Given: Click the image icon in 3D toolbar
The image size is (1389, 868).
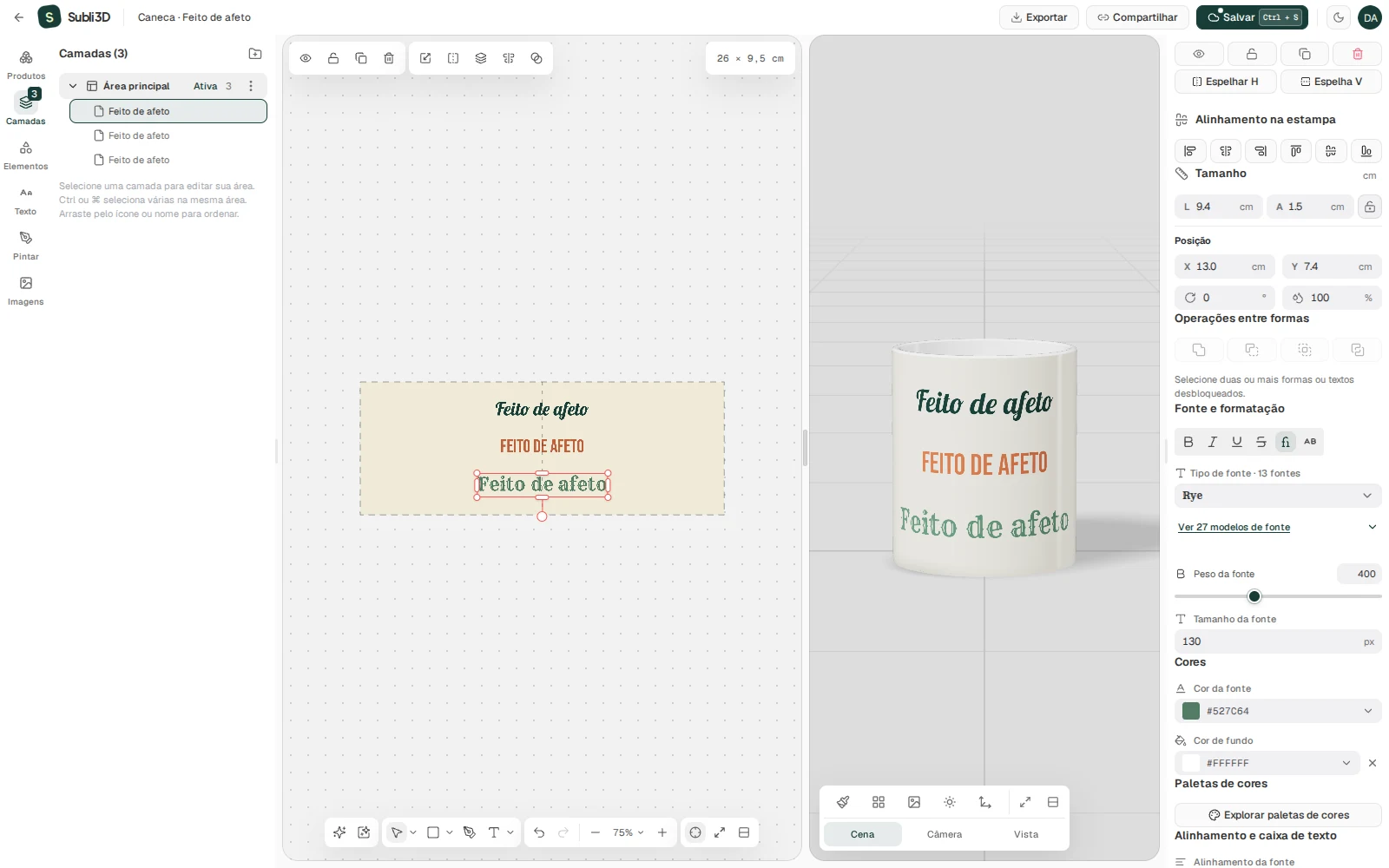Looking at the screenshot, I should point(914,802).
